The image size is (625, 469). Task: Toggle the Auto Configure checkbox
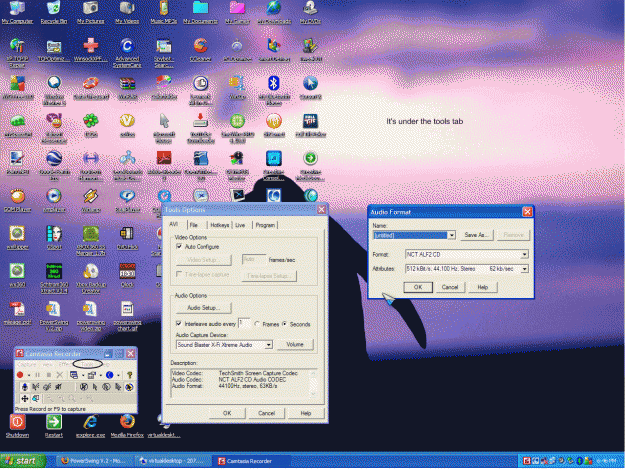click(x=179, y=247)
